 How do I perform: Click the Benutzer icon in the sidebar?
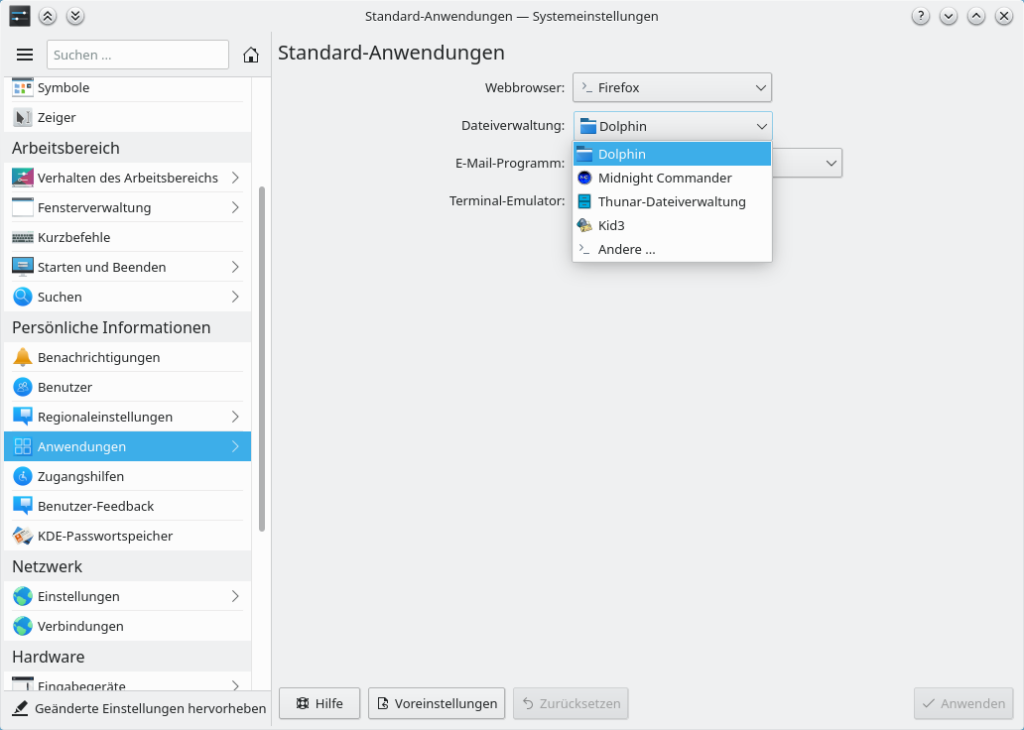click(23, 387)
